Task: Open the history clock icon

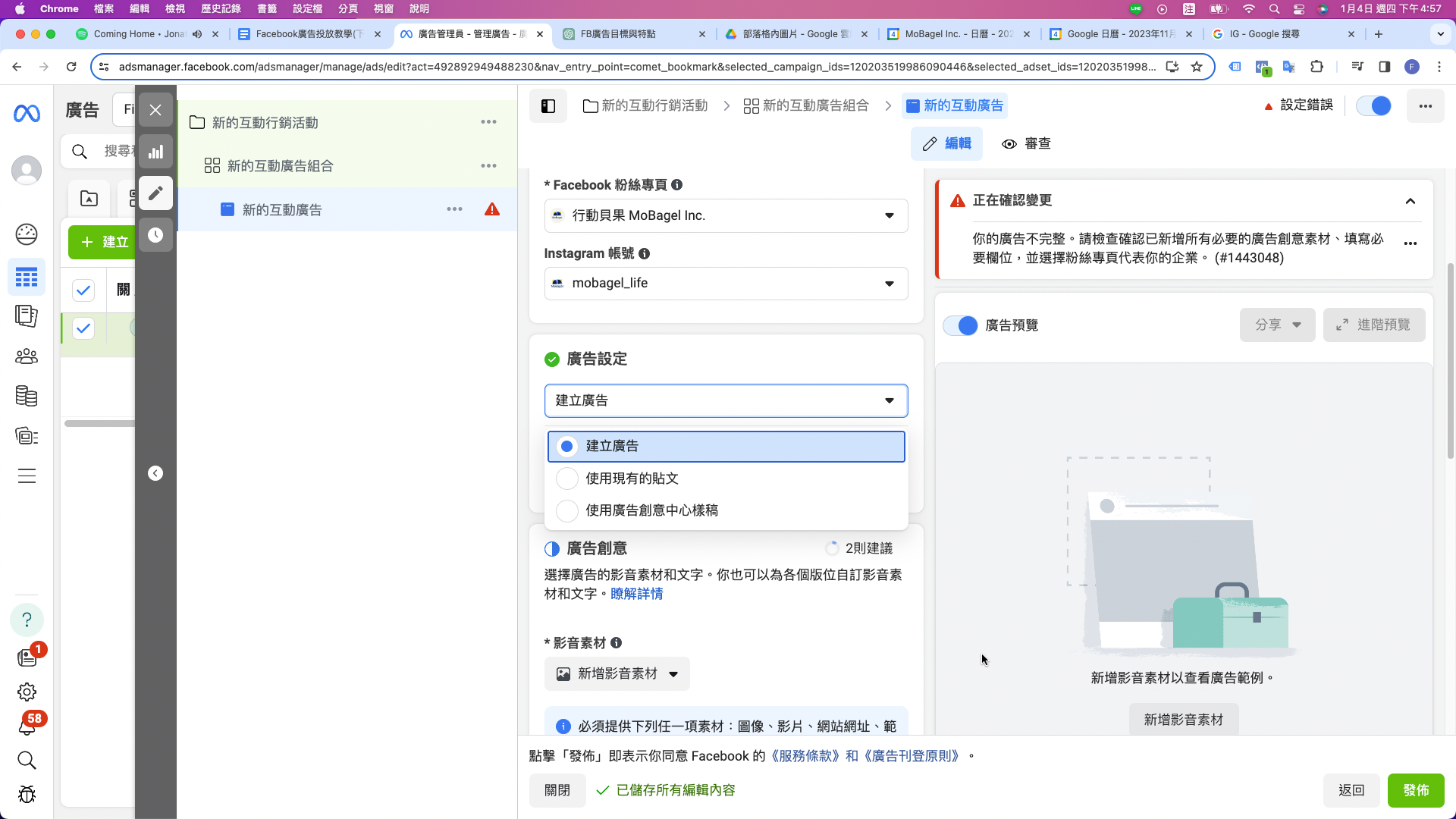Action: coord(155,235)
